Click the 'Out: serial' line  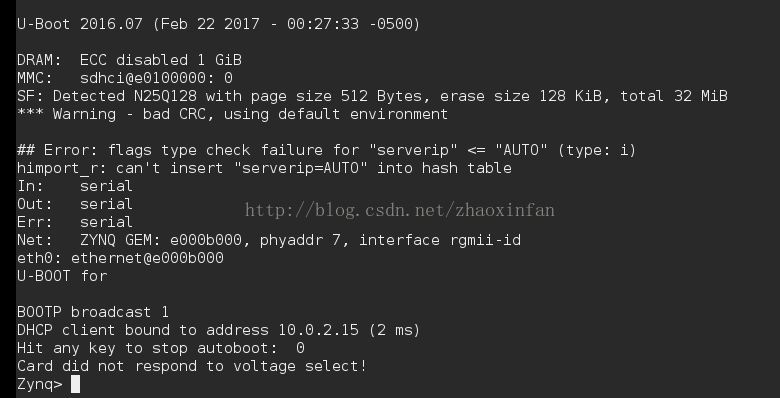tap(75, 204)
